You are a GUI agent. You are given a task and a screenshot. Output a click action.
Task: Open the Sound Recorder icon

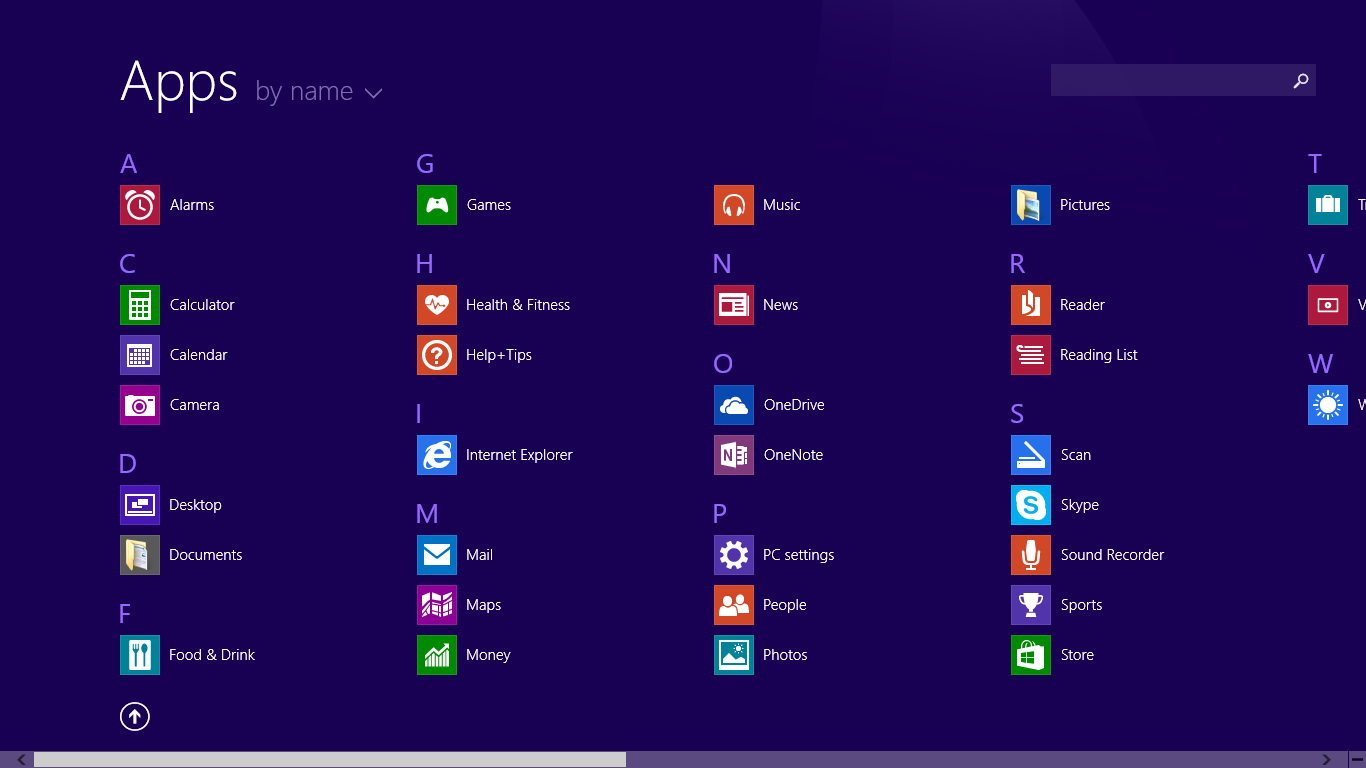pyautogui.click(x=1031, y=555)
